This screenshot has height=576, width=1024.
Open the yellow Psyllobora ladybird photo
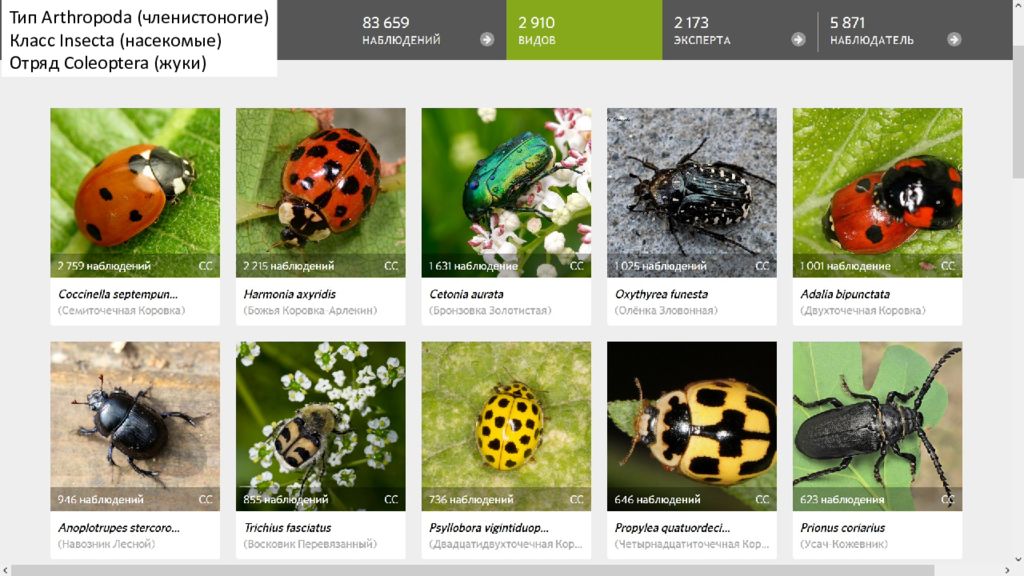click(x=506, y=426)
